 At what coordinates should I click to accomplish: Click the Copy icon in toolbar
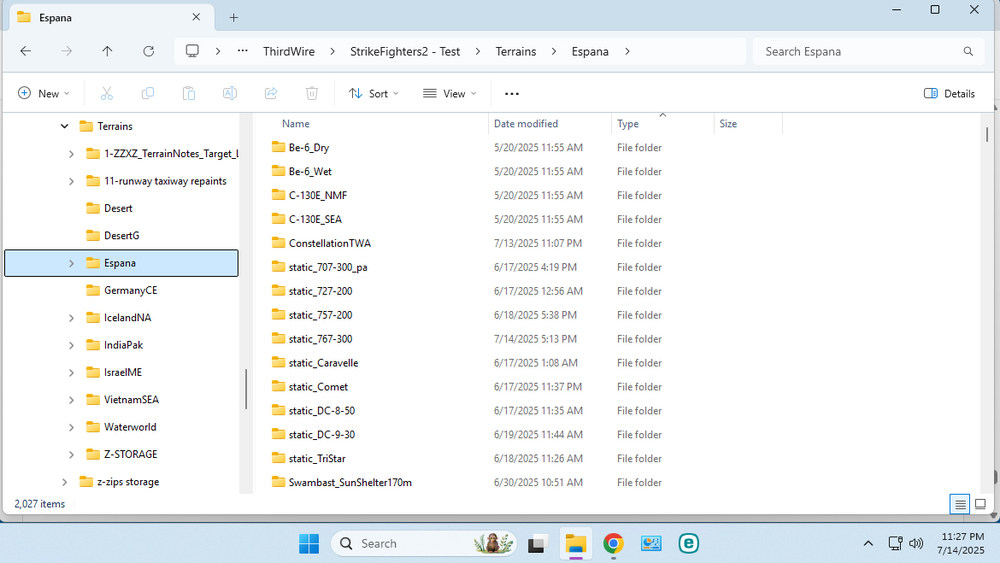[x=147, y=94]
